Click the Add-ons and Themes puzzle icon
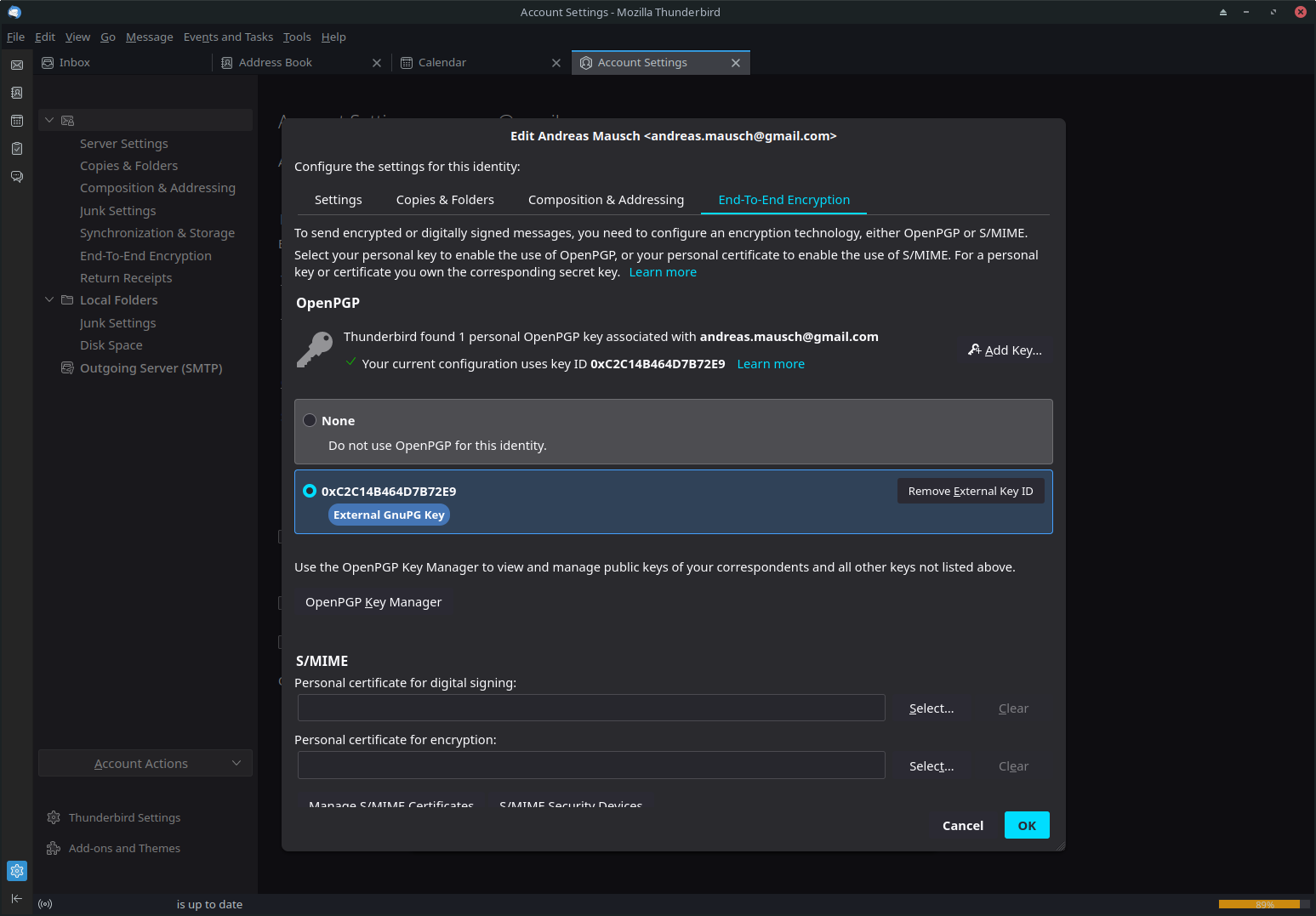 tap(54, 848)
